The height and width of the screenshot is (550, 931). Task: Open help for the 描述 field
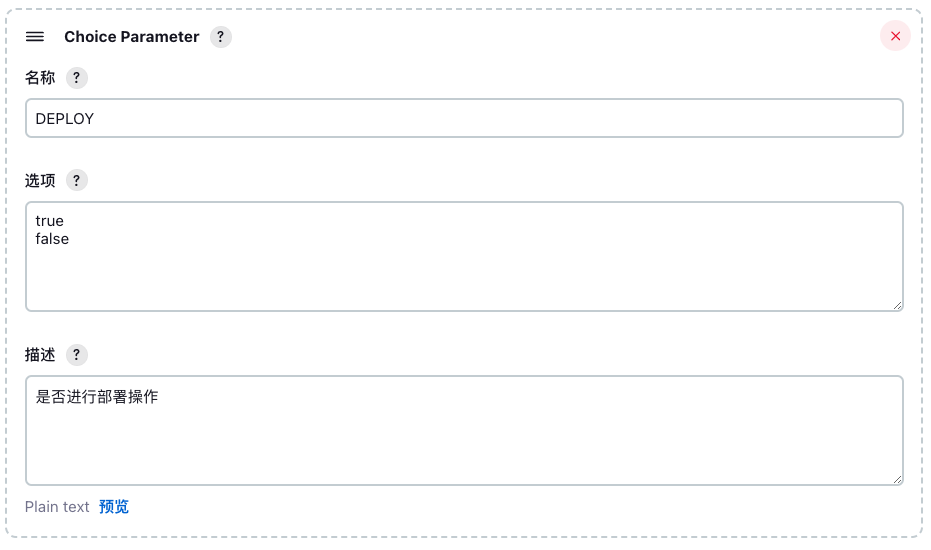pos(77,355)
